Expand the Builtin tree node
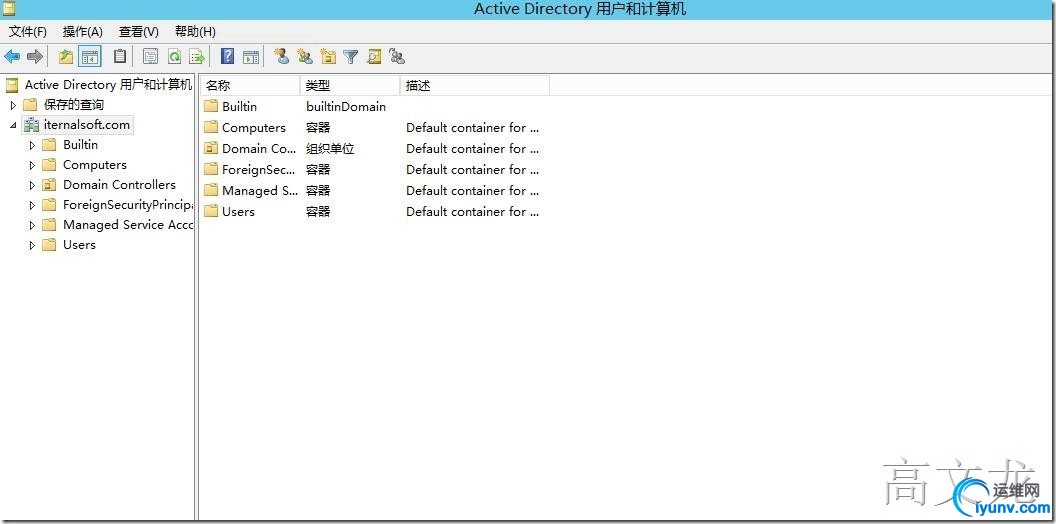This screenshot has height=524, width=1056. [x=32, y=145]
